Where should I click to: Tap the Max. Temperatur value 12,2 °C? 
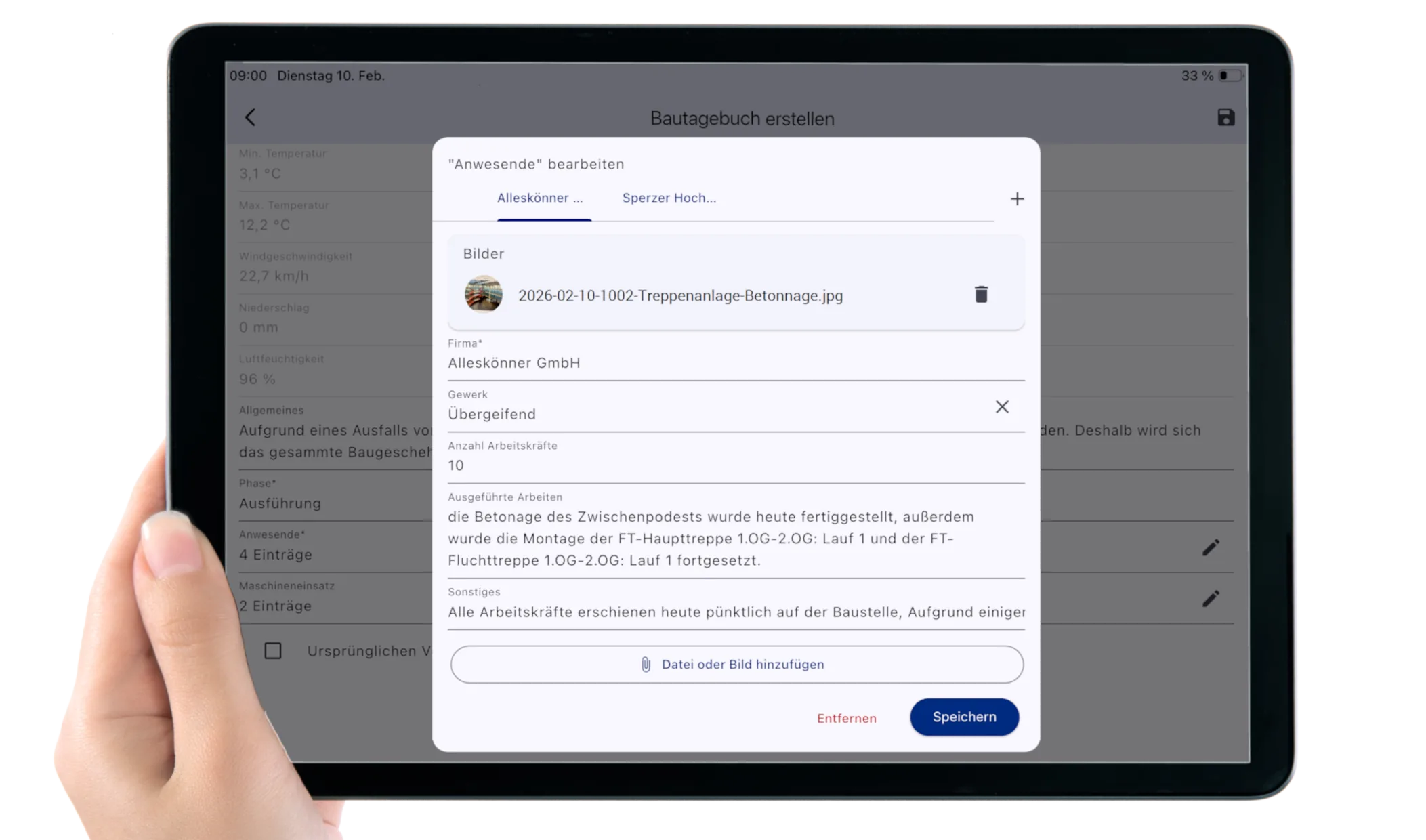tap(264, 225)
